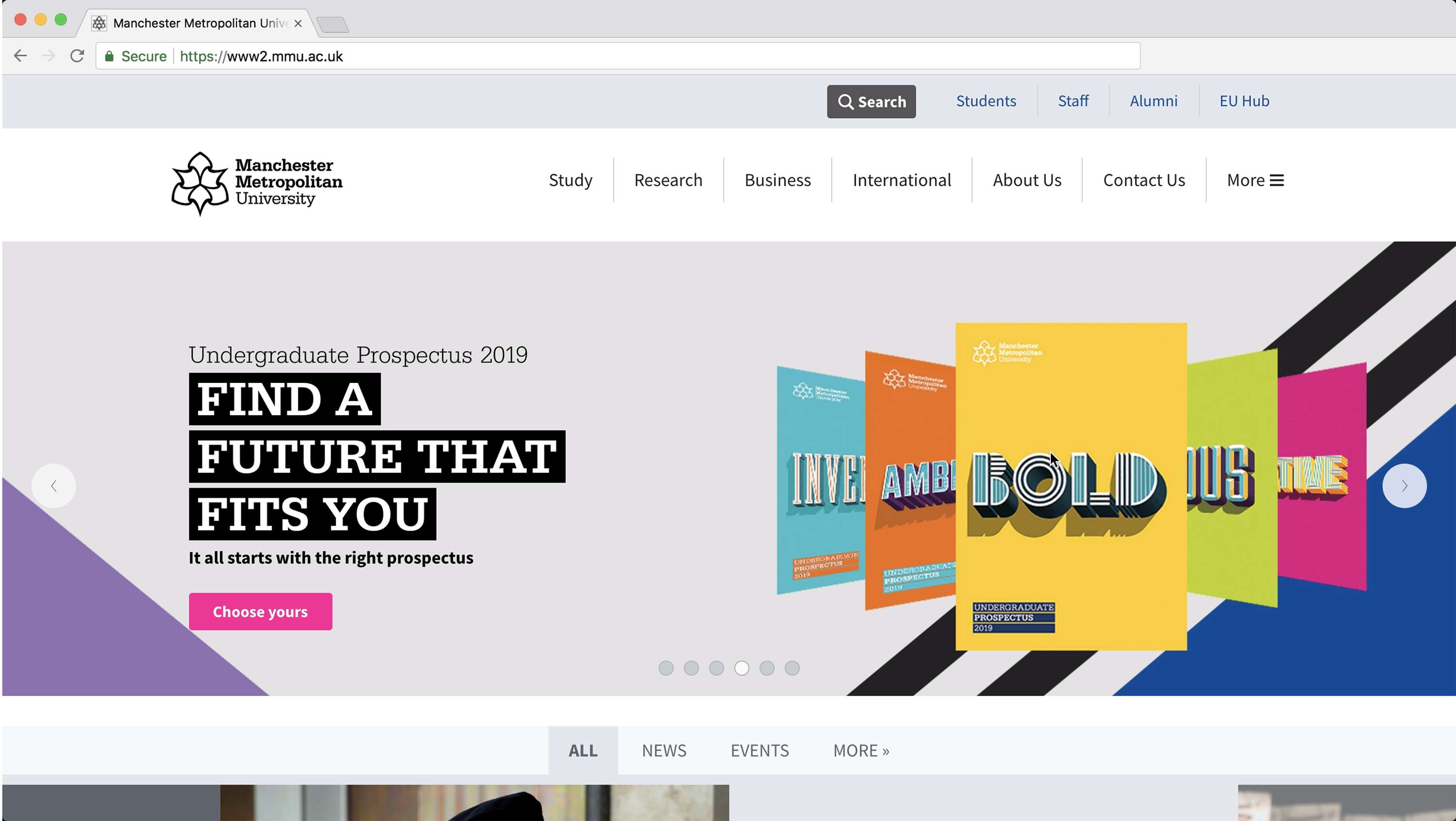This screenshot has height=821, width=1456.
Task: Click the FIND A FUTURE THAT FITS YOU headline
Action: pyautogui.click(x=377, y=457)
